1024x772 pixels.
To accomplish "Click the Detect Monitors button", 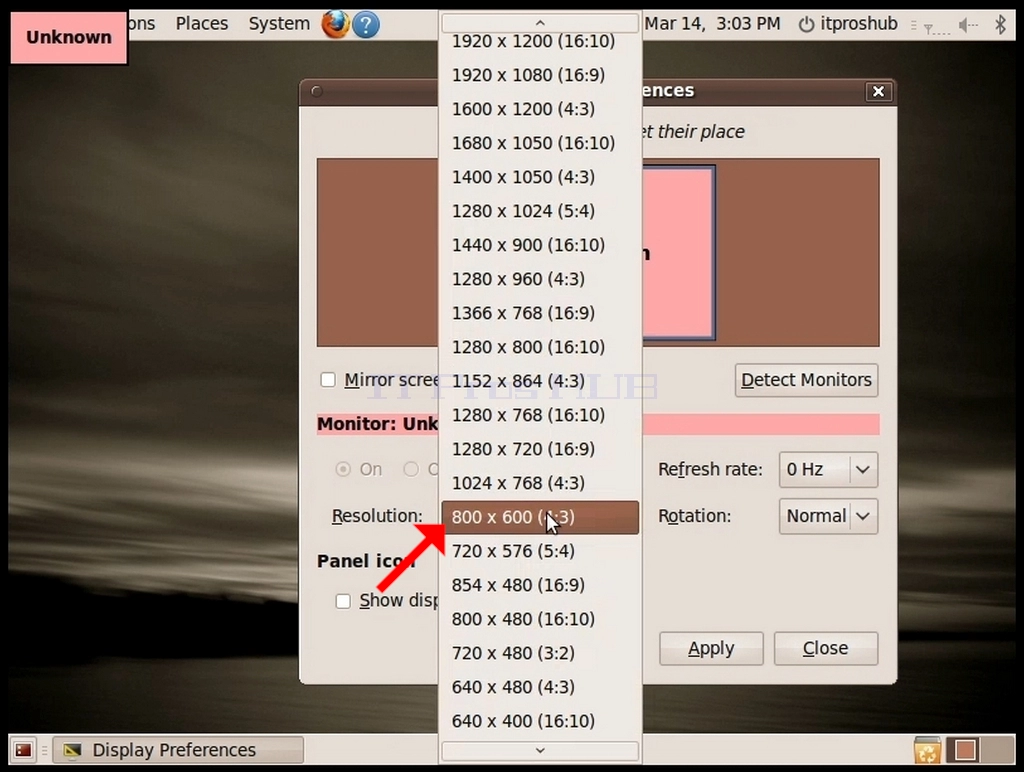I will pos(807,380).
